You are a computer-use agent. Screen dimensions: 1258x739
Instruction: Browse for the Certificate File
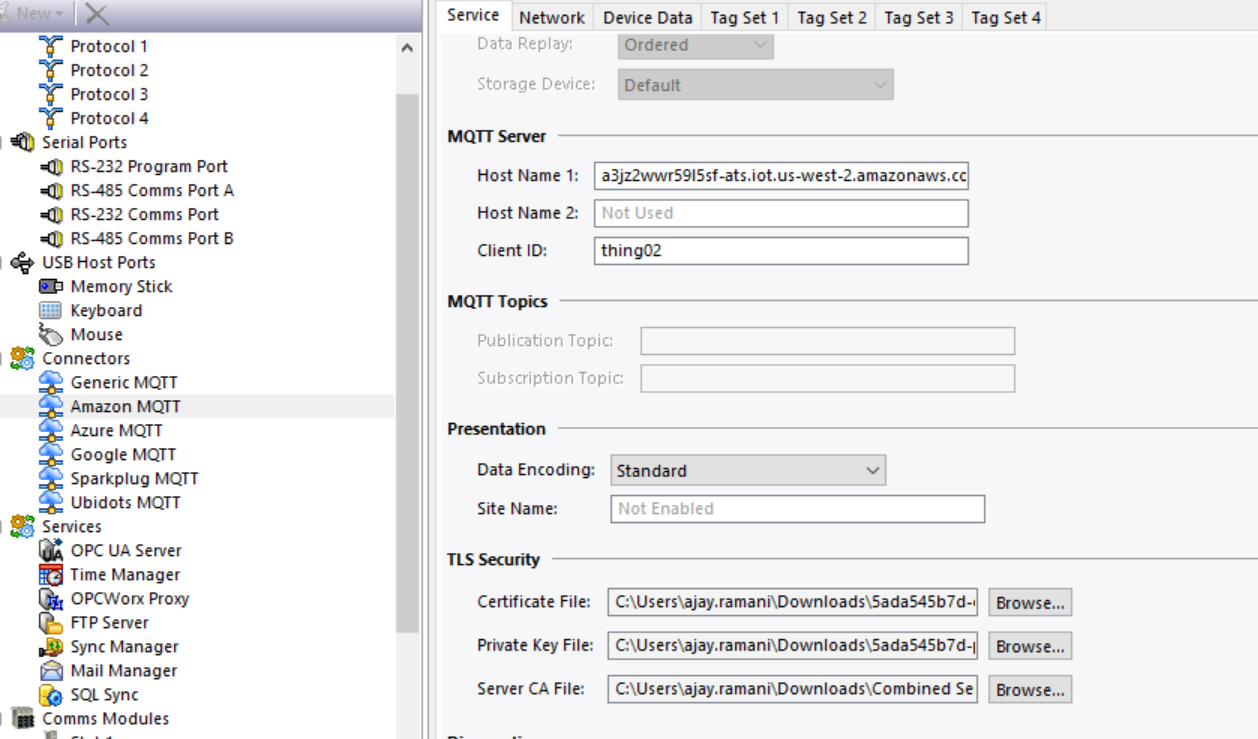(x=1030, y=602)
